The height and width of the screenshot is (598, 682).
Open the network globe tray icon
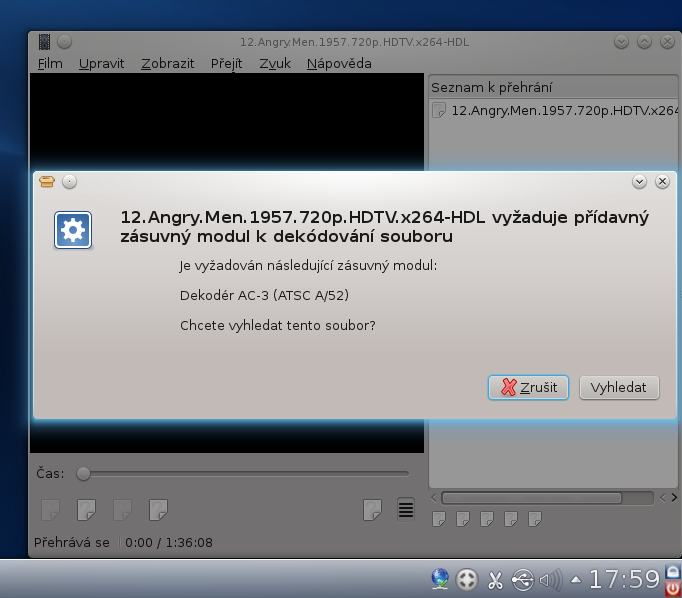coord(440,579)
